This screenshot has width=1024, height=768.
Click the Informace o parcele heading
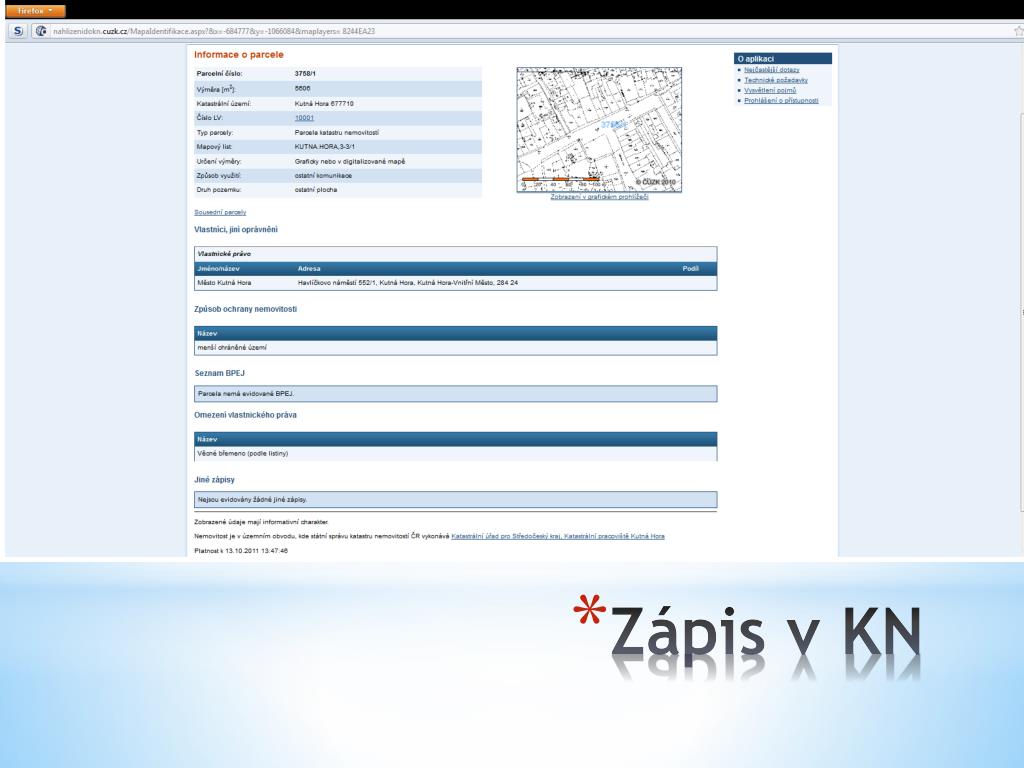[238, 55]
